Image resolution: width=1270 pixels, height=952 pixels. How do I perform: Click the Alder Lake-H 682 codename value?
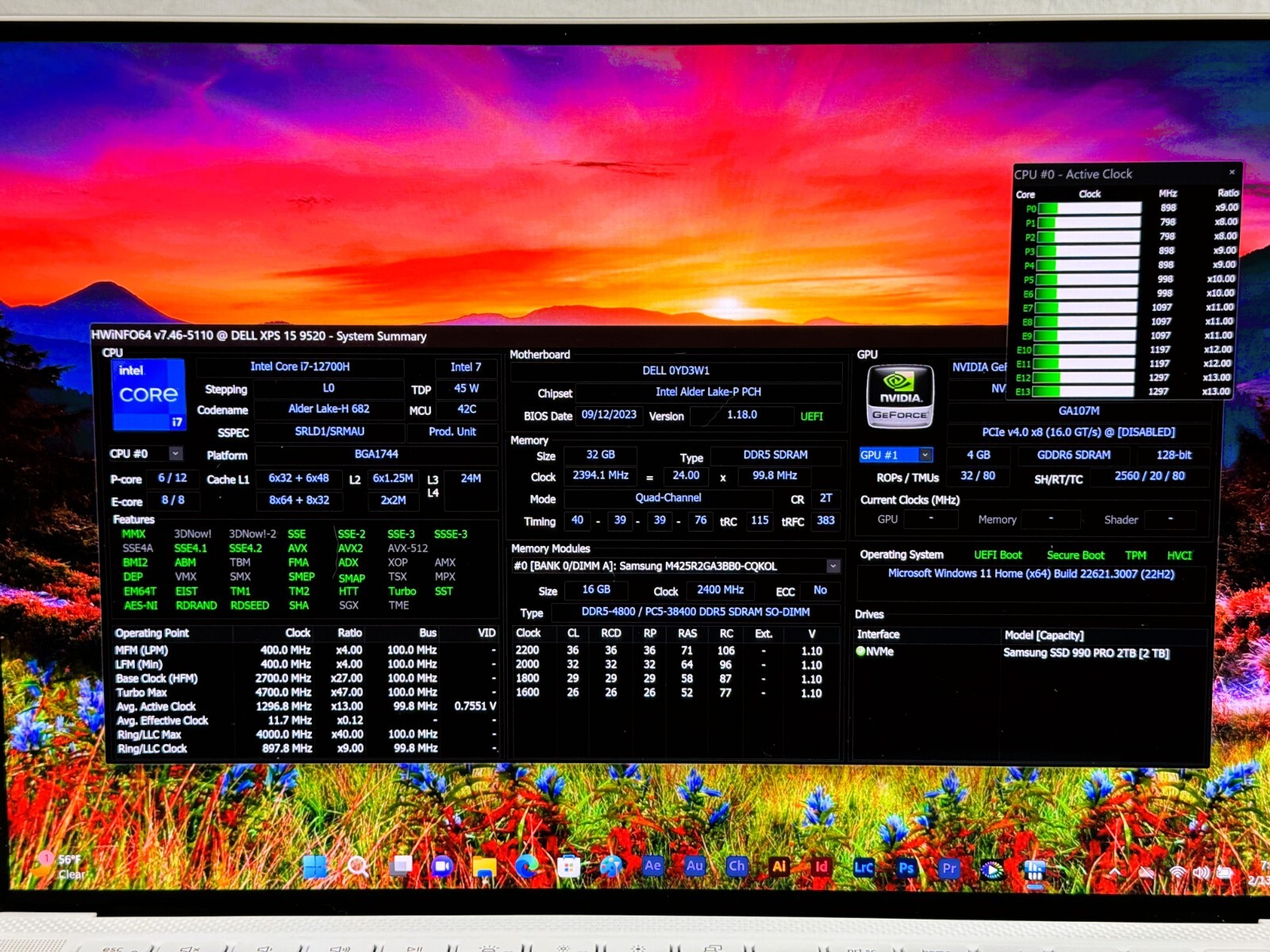[329, 409]
